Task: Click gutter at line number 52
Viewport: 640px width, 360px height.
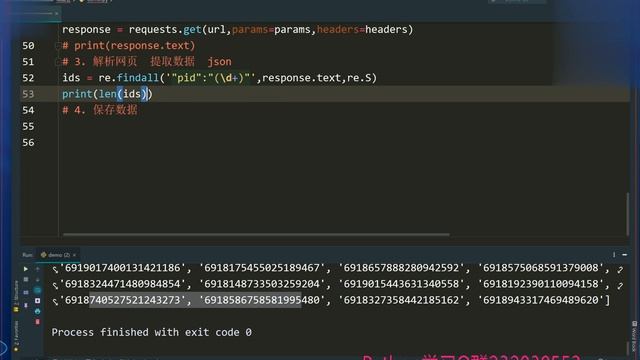Action: click(28, 78)
